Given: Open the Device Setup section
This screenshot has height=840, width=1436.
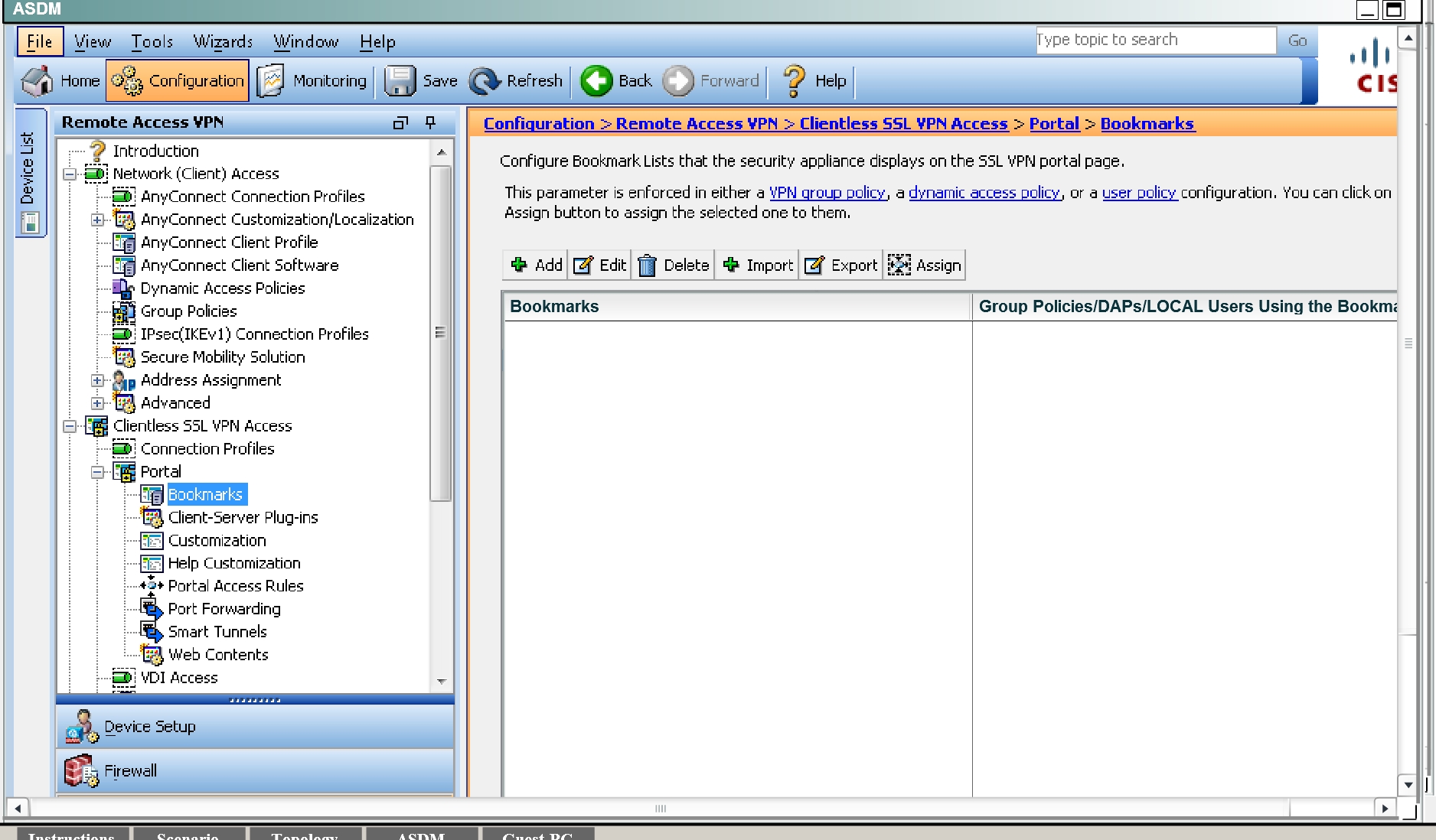Looking at the screenshot, I should pos(150,727).
